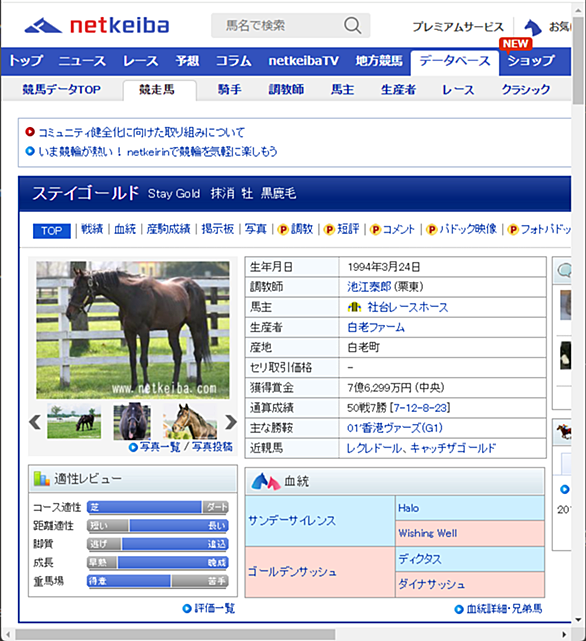
Task: Click the red bullet icon of community notice
Action: click(30, 132)
